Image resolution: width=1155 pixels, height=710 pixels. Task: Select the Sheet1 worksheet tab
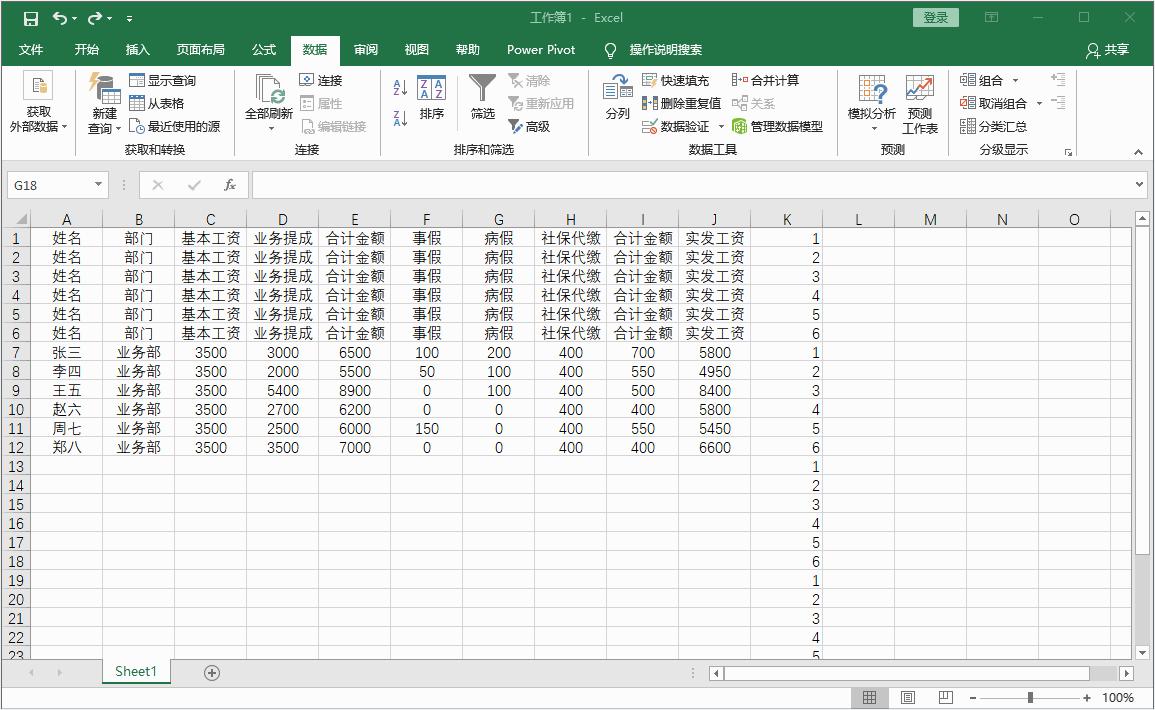(x=136, y=671)
